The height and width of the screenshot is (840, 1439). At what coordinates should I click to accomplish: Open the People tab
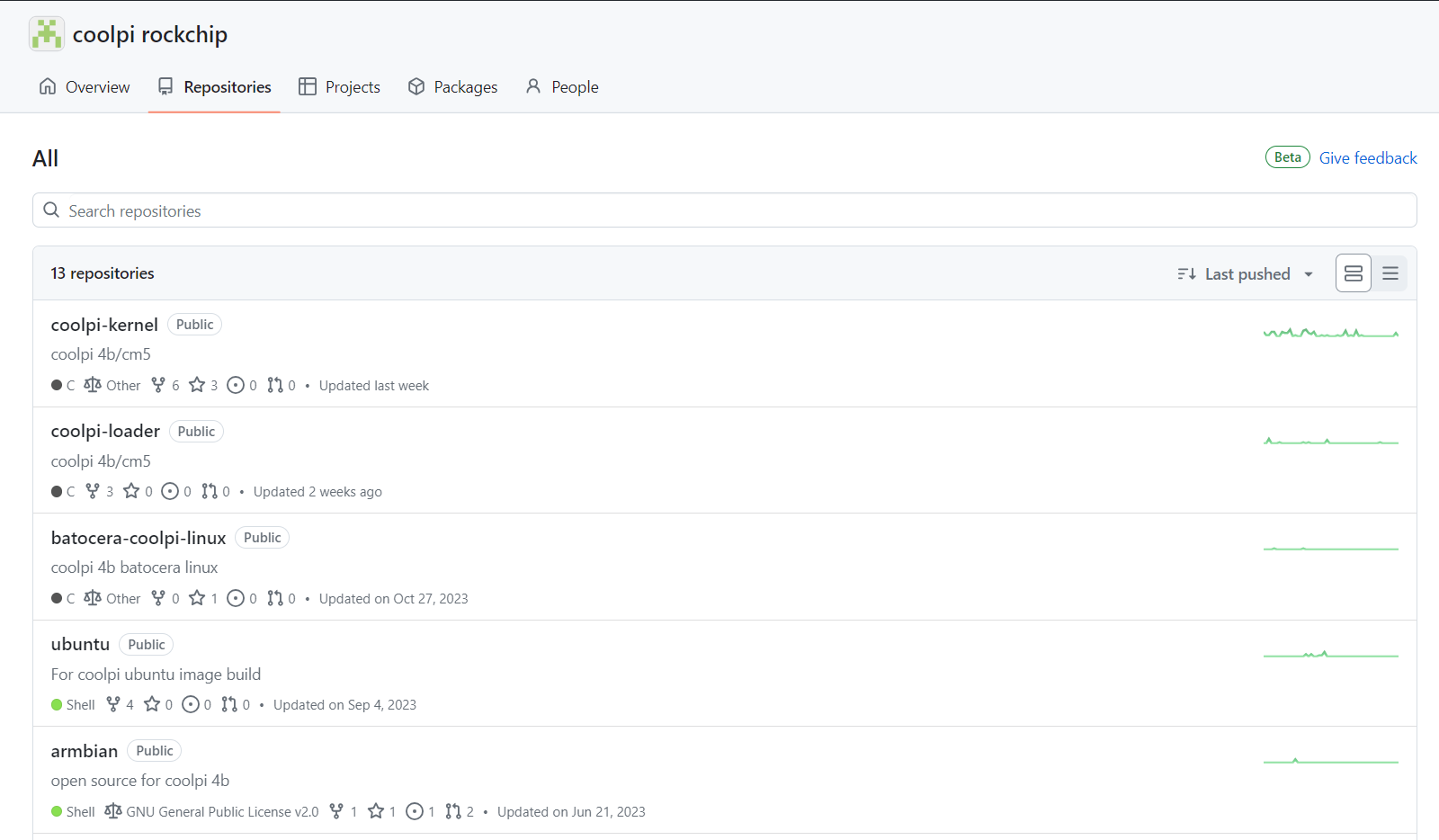(562, 87)
